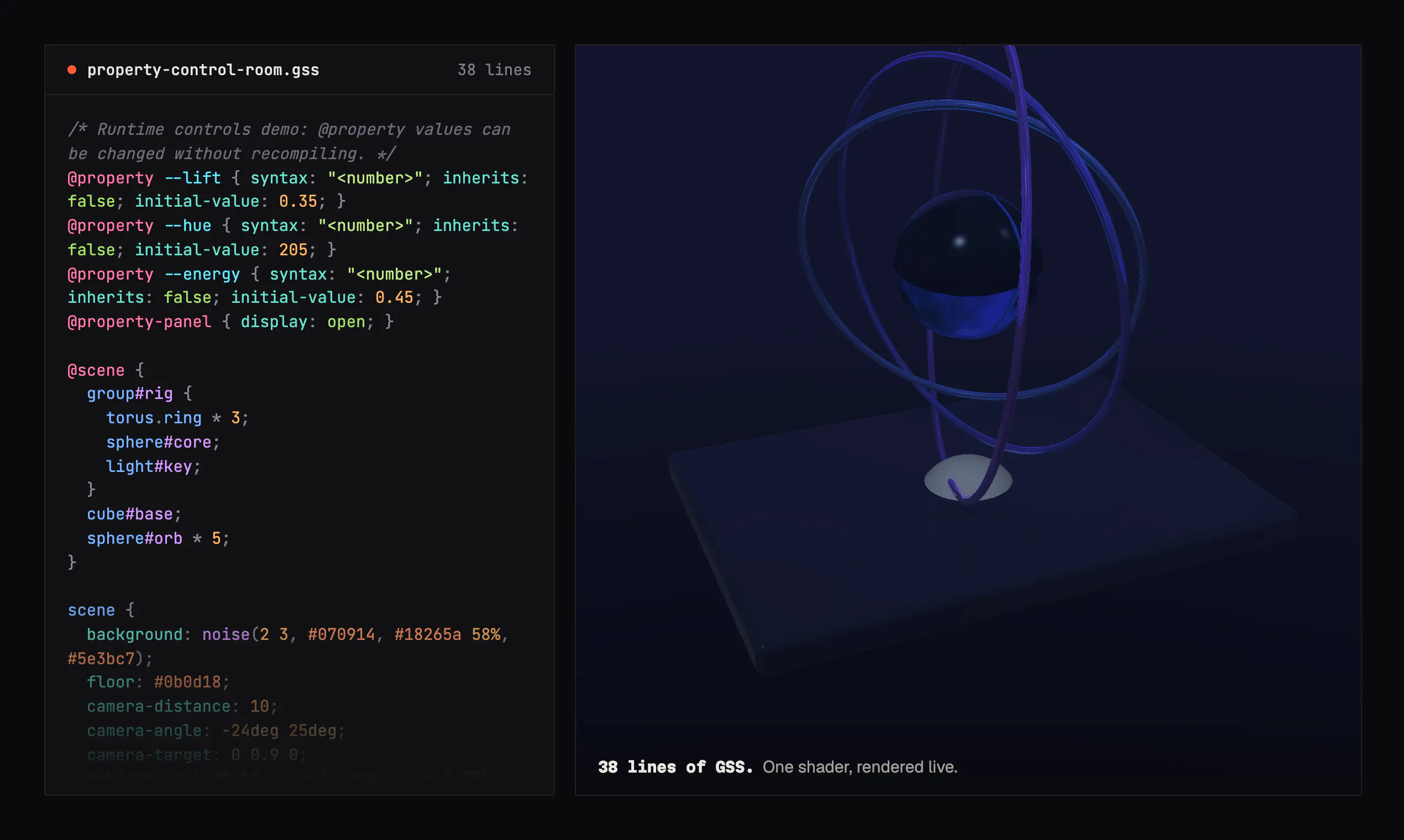
Task: Click the 'light#key' line
Action: click(x=154, y=466)
